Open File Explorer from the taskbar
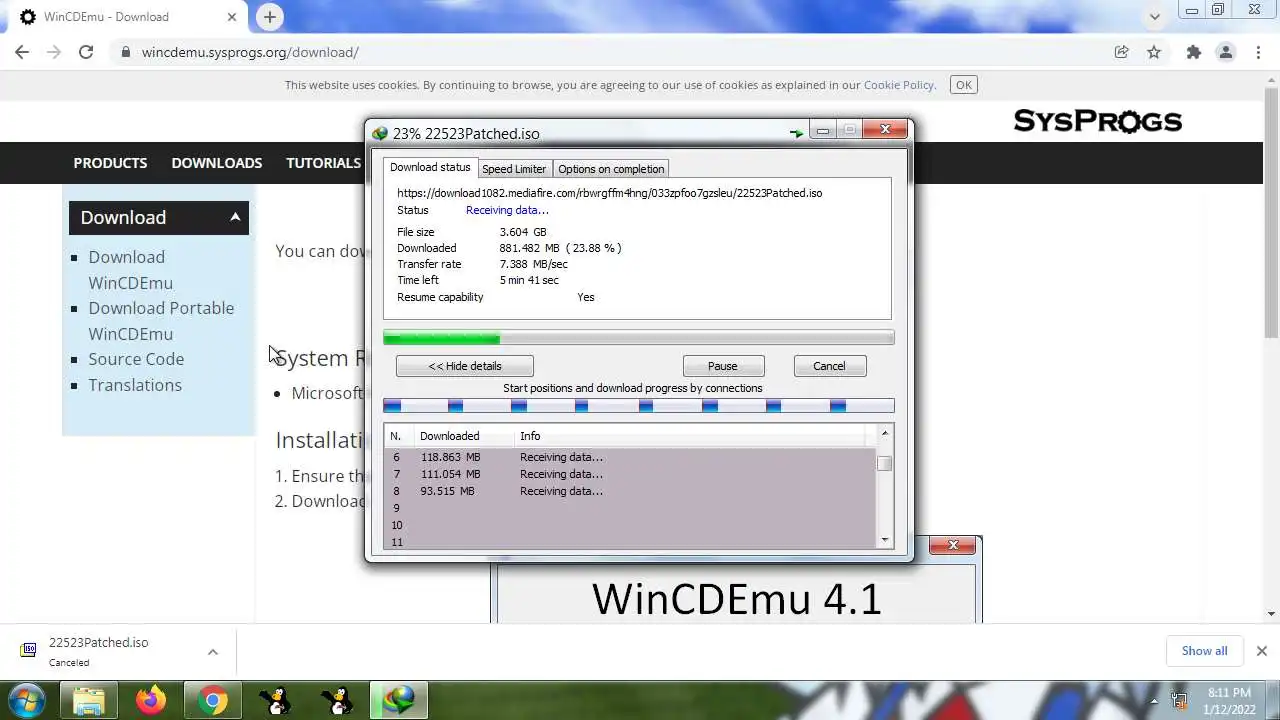1280x720 pixels. click(x=88, y=700)
